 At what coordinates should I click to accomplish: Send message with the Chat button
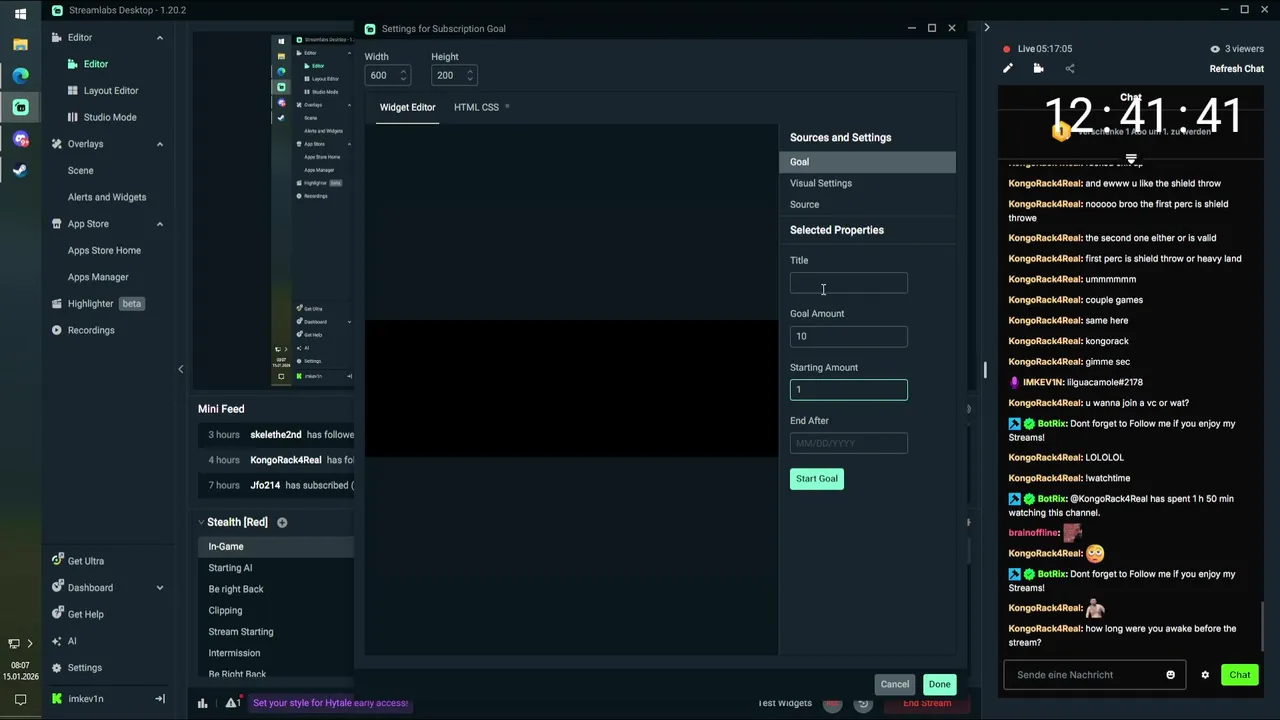[1240, 675]
